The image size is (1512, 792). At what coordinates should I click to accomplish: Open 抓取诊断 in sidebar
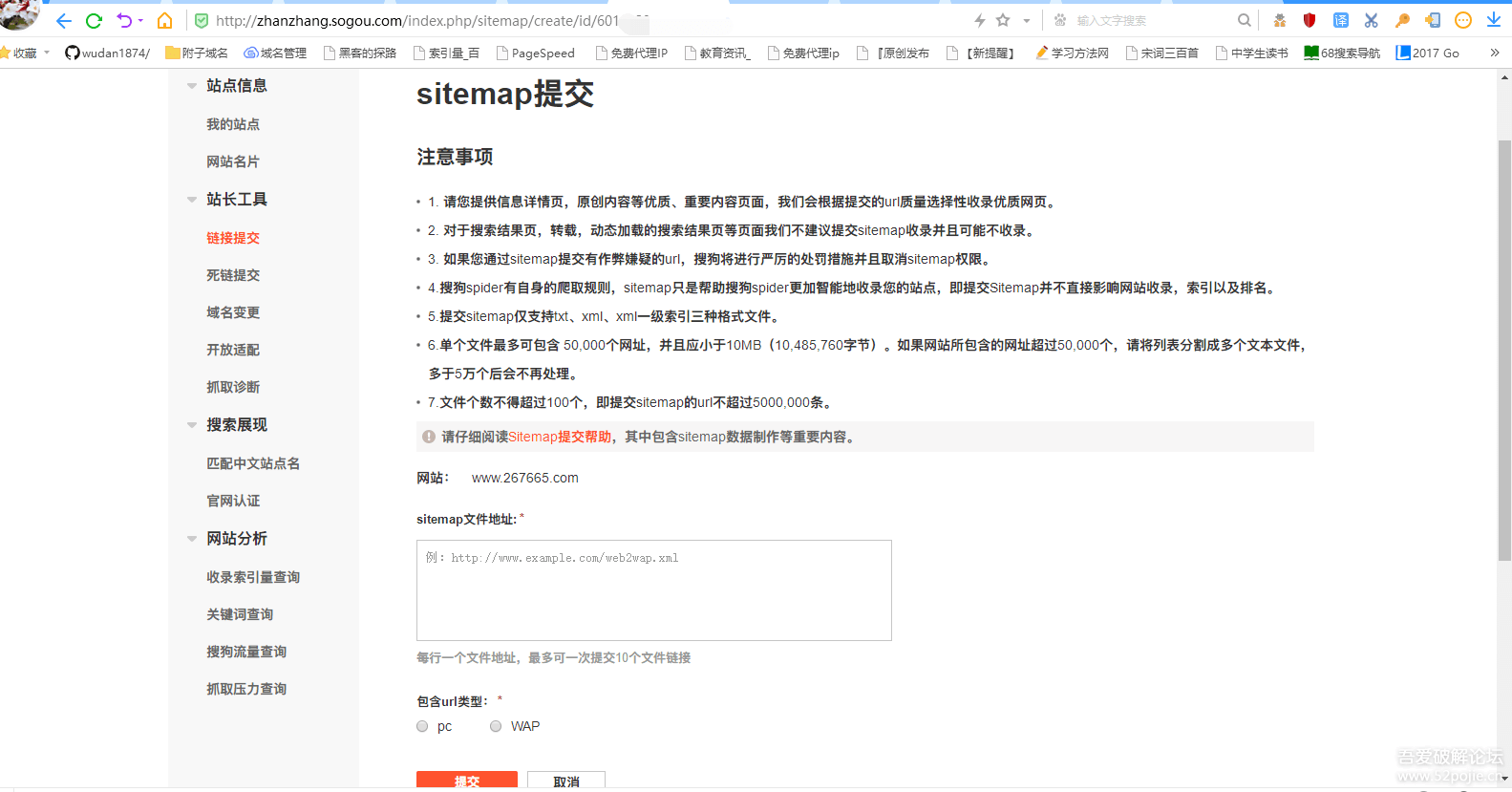coord(233,387)
